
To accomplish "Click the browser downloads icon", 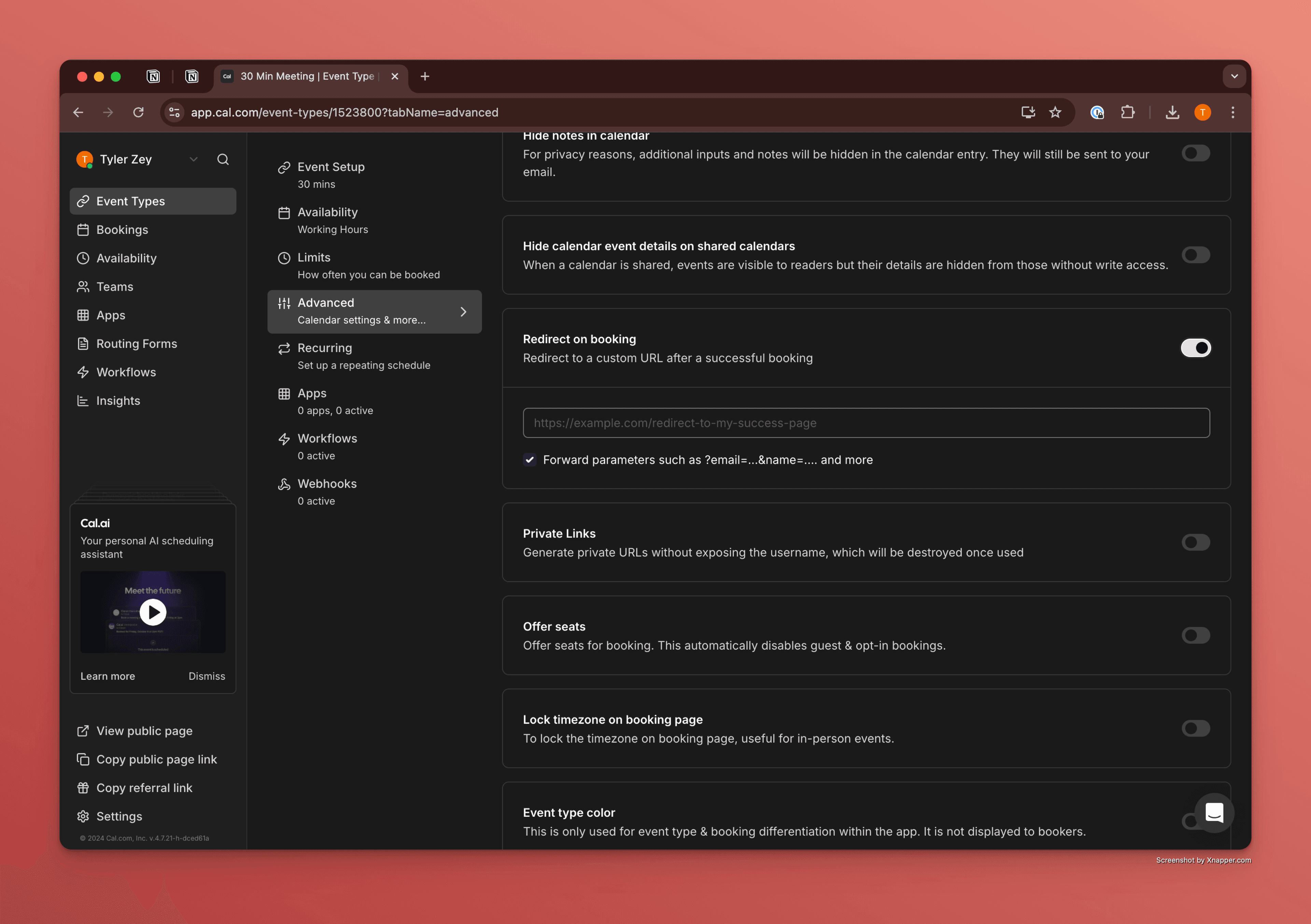I will [x=1172, y=112].
